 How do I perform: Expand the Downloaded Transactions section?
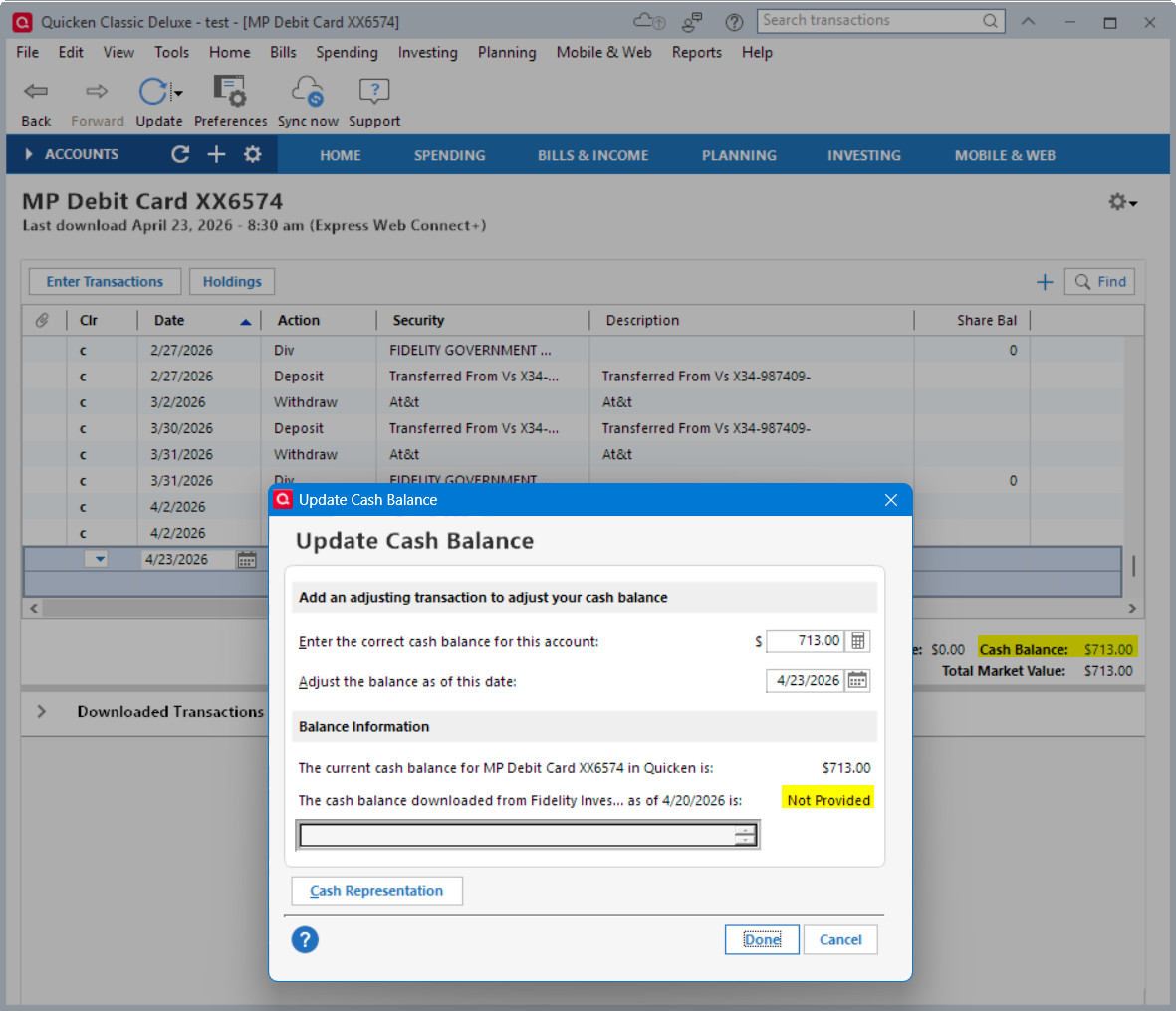(41, 712)
